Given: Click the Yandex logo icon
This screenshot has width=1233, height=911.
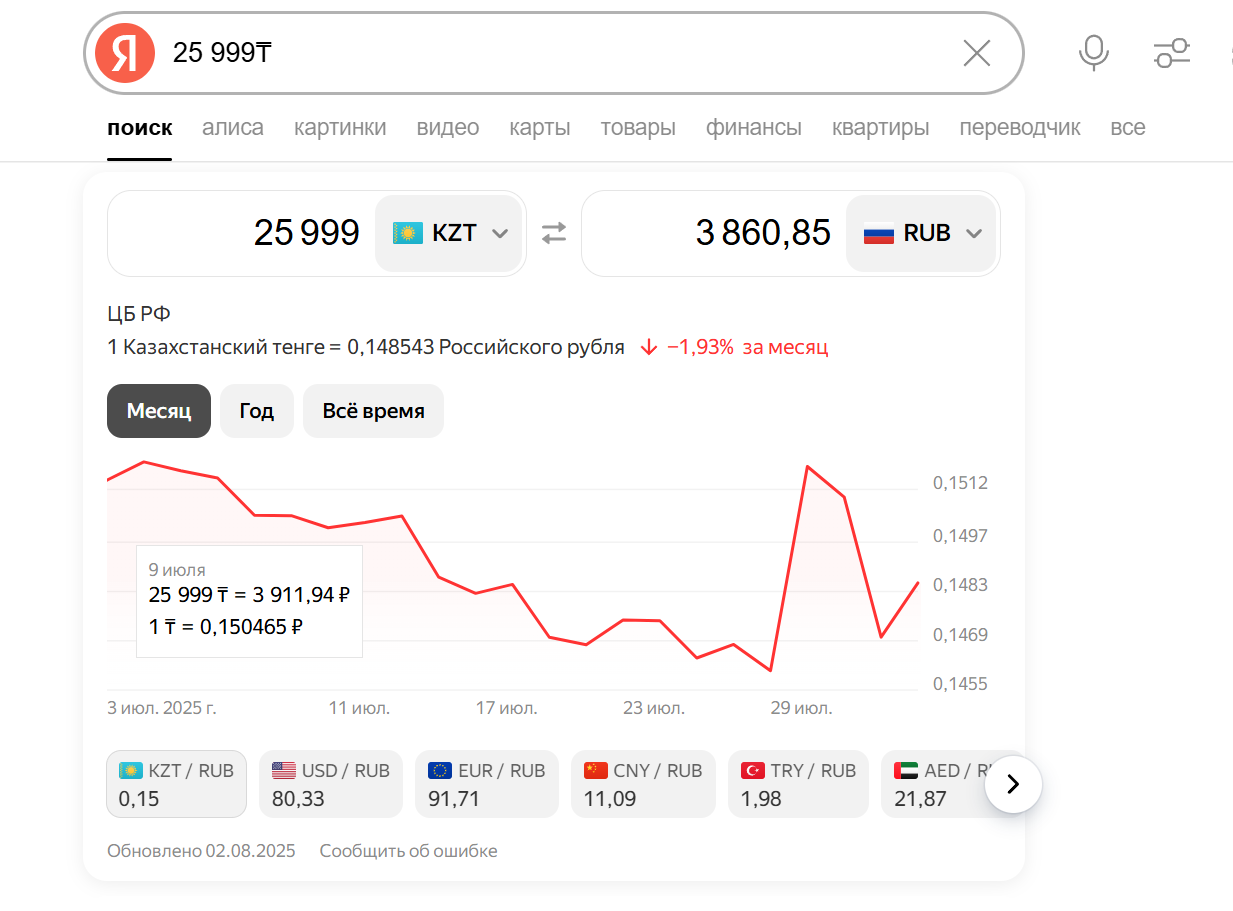Looking at the screenshot, I should 125,53.
